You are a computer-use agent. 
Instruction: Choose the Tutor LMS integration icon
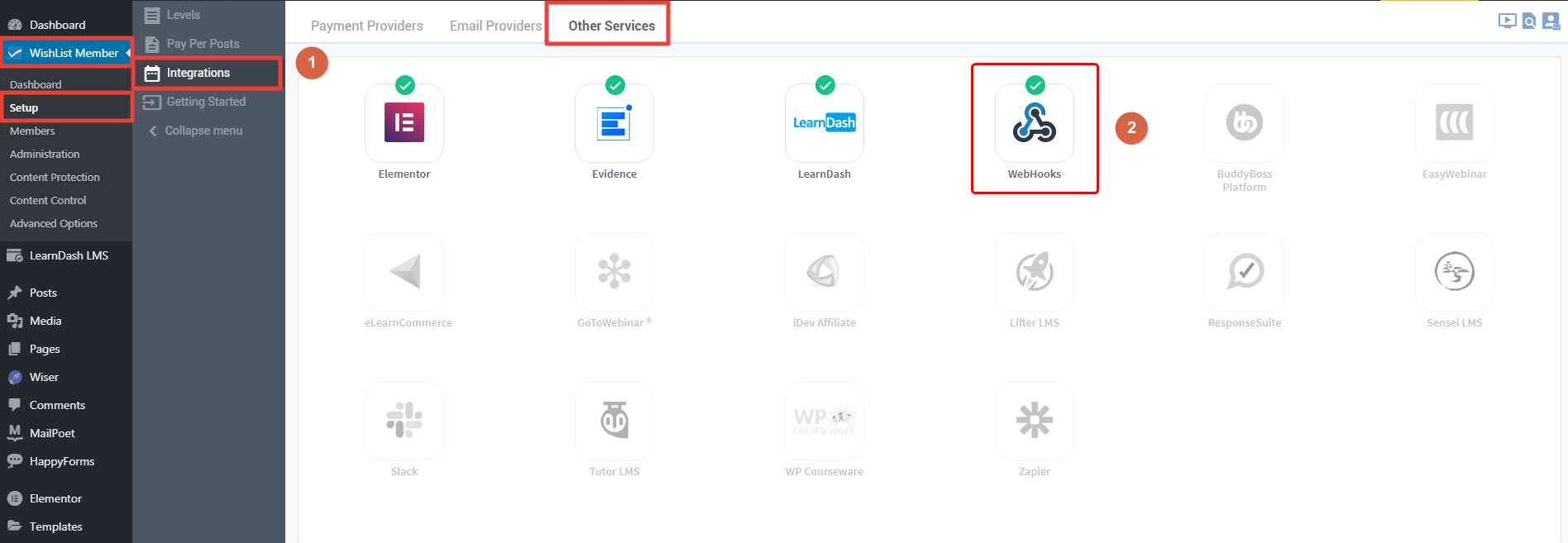(x=614, y=421)
